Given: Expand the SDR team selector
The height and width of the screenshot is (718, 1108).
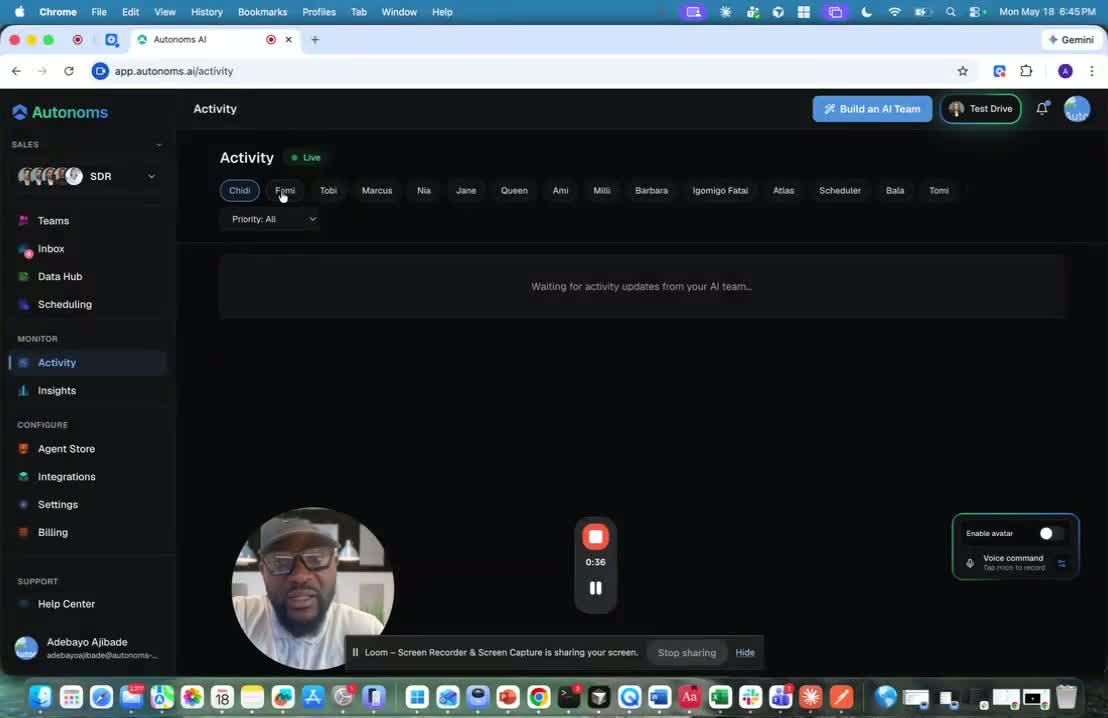Looking at the screenshot, I should click(x=86, y=176).
